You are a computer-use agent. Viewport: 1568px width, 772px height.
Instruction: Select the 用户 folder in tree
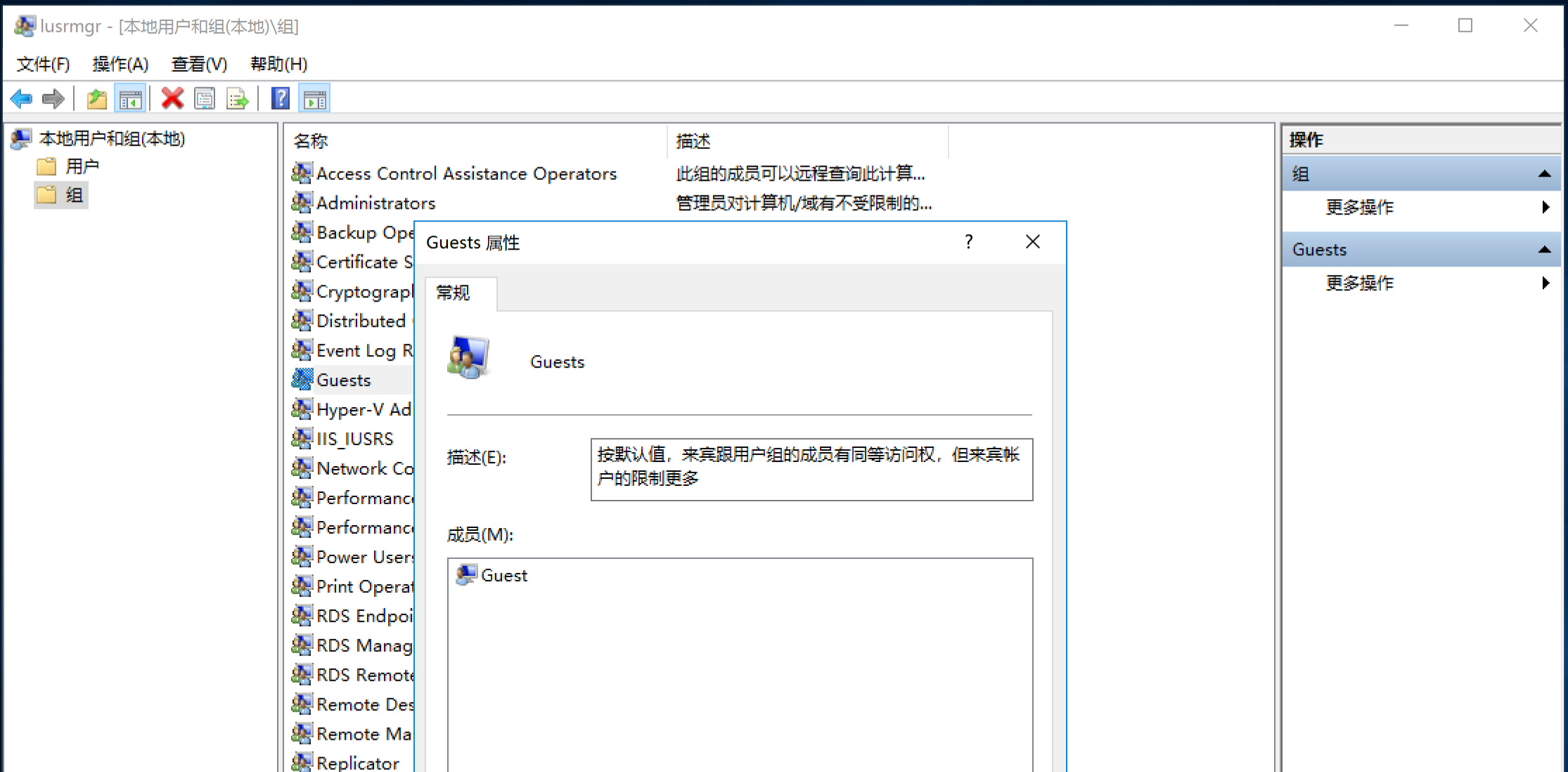82,167
